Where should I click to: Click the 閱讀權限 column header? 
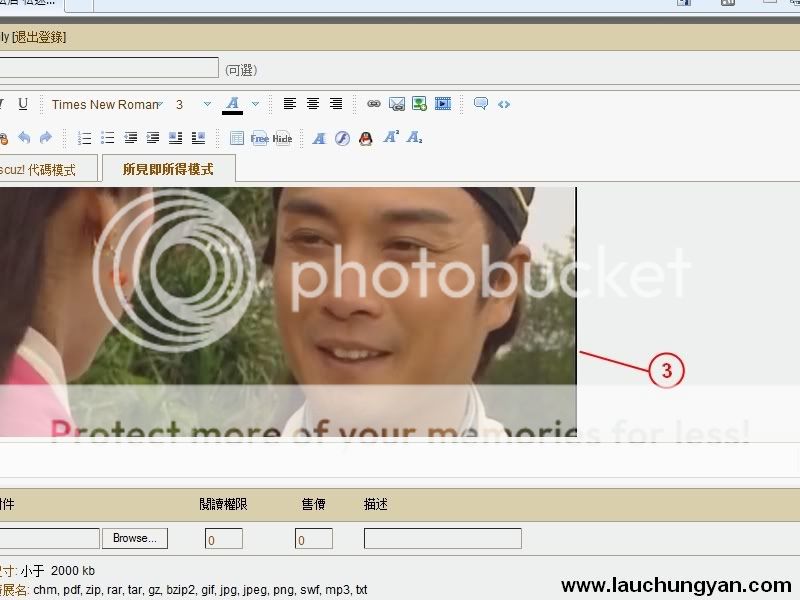click(x=223, y=505)
